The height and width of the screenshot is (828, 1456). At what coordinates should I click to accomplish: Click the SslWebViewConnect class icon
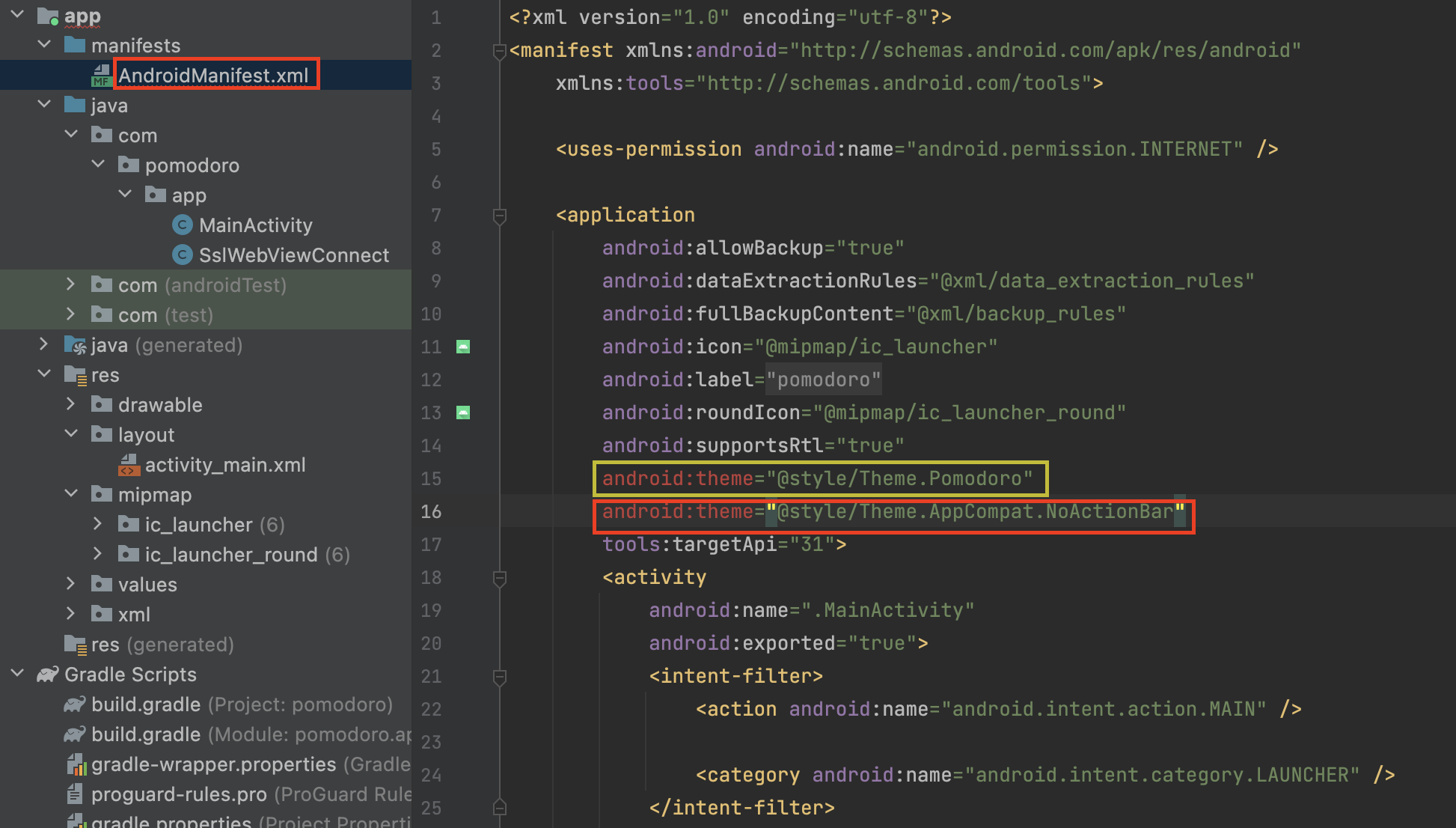(x=182, y=255)
